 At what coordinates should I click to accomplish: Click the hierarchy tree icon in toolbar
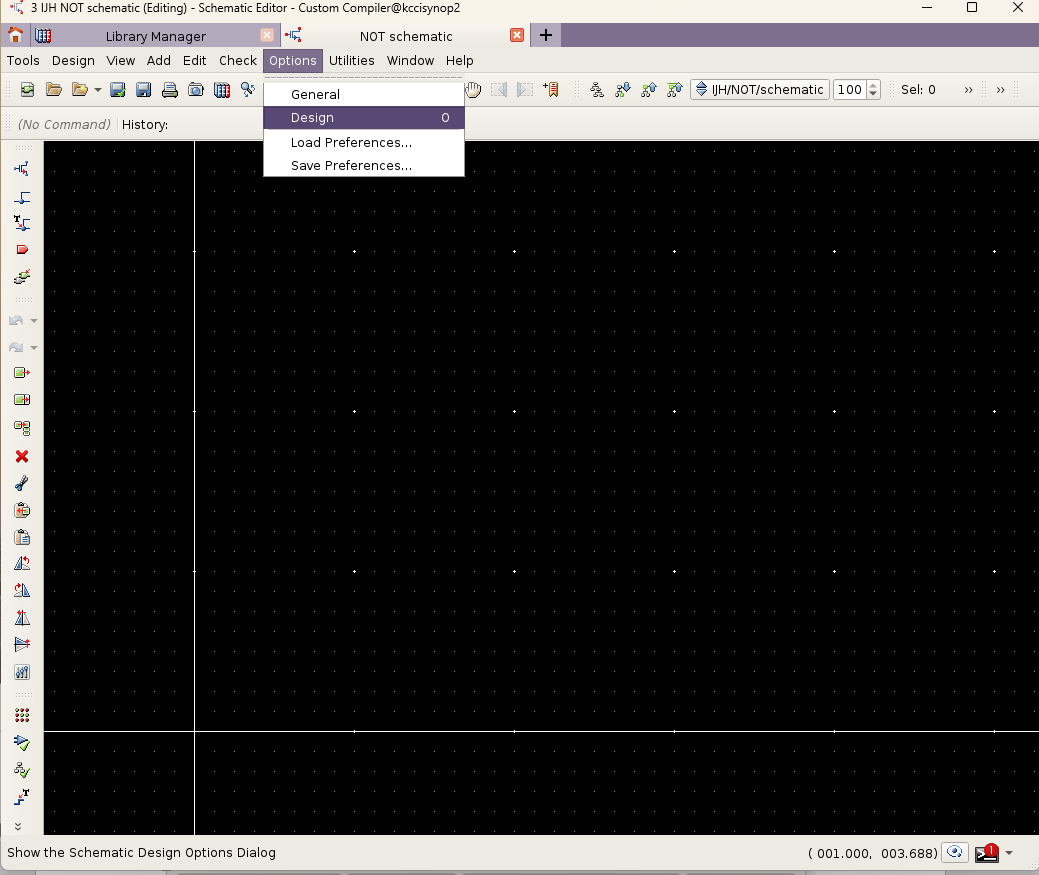point(596,89)
